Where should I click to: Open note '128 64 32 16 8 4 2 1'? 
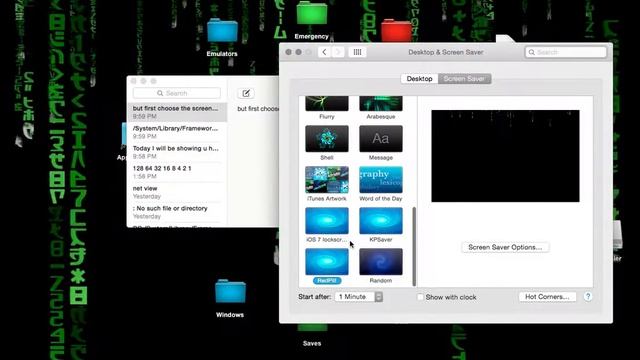[177, 172]
